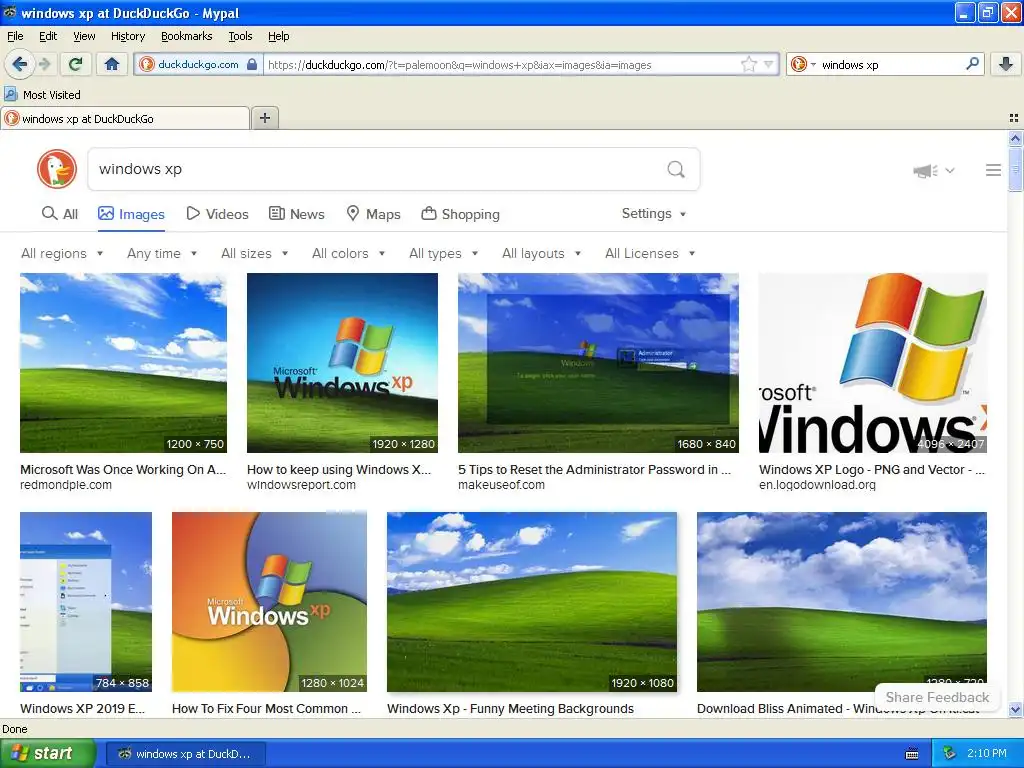This screenshot has width=1024, height=768.
Task: Select the Images results tab
Action: 131,214
